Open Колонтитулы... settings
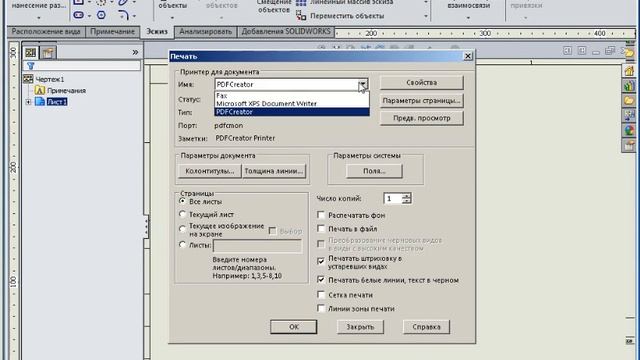Image resolution: width=640 pixels, height=360 pixels. pyautogui.click(x=210, y=171)
